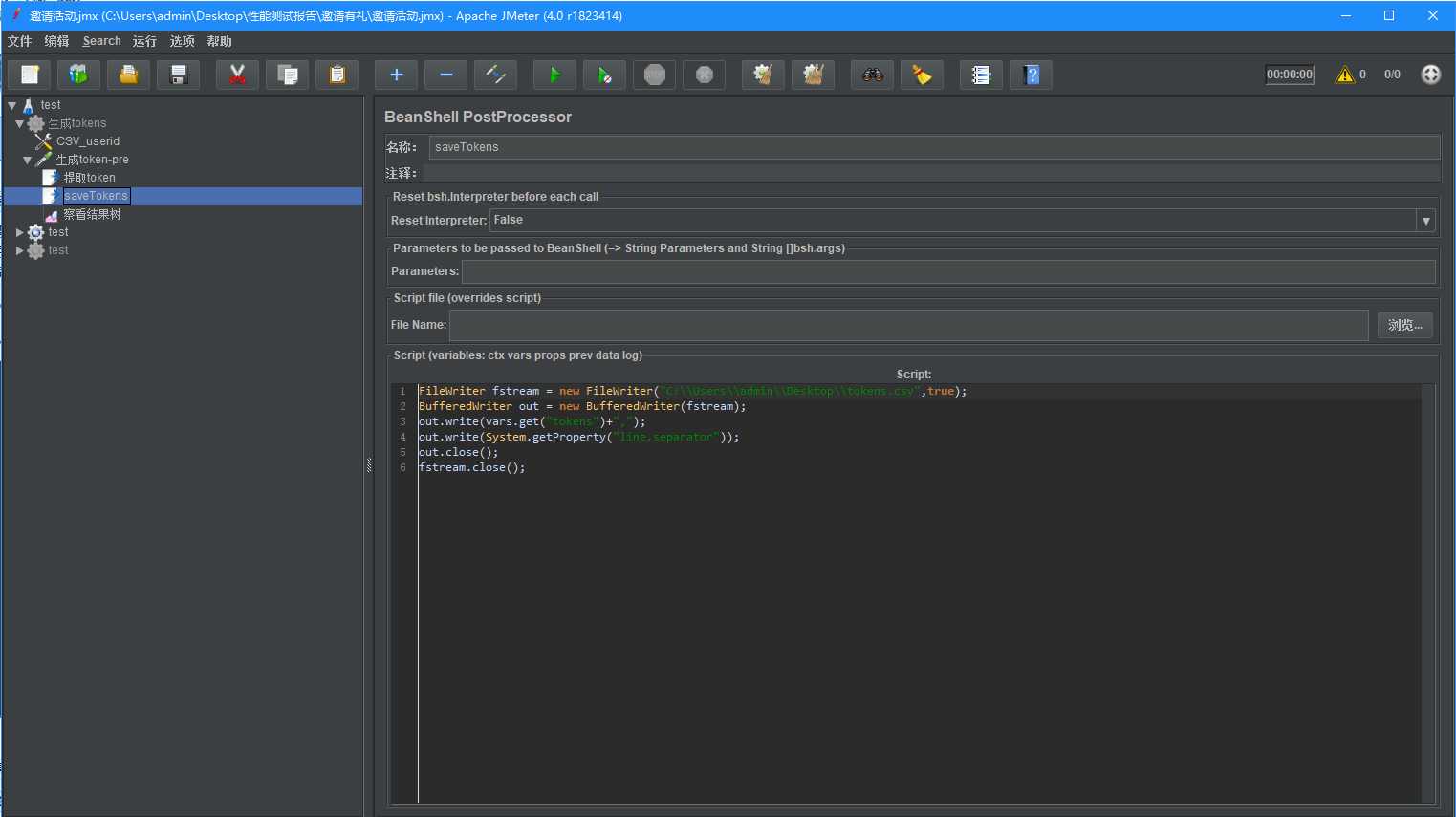This screenshot has height=817, width=1456.
Task: Clear all results with double broom icon
Action: tap(814, 75)
